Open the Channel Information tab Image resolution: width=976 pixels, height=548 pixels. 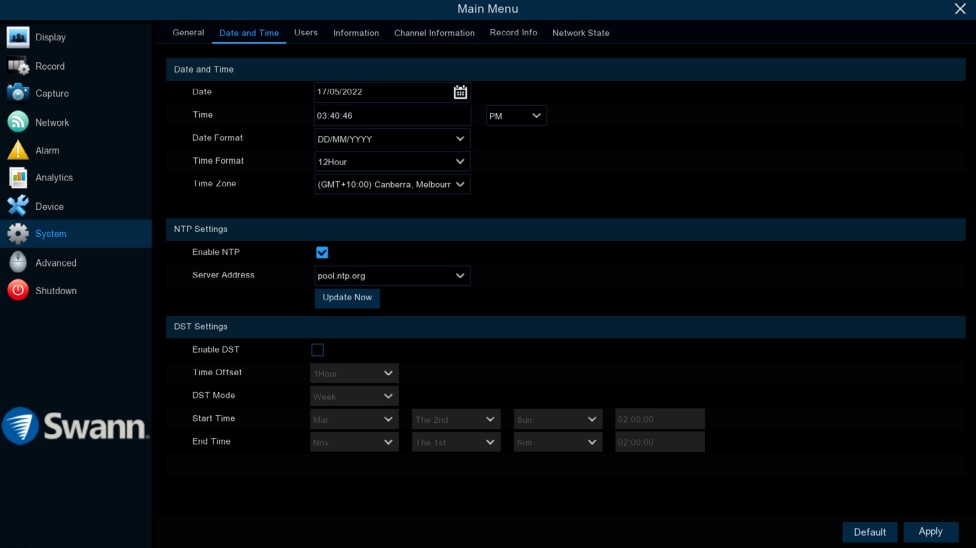click(434, 33)
